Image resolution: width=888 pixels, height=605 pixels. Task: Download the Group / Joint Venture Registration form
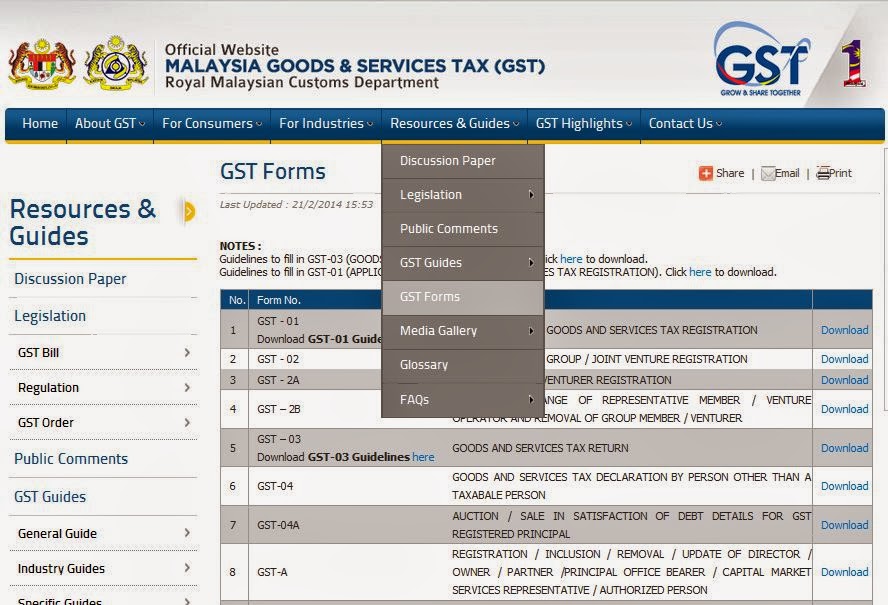[844, 359]
